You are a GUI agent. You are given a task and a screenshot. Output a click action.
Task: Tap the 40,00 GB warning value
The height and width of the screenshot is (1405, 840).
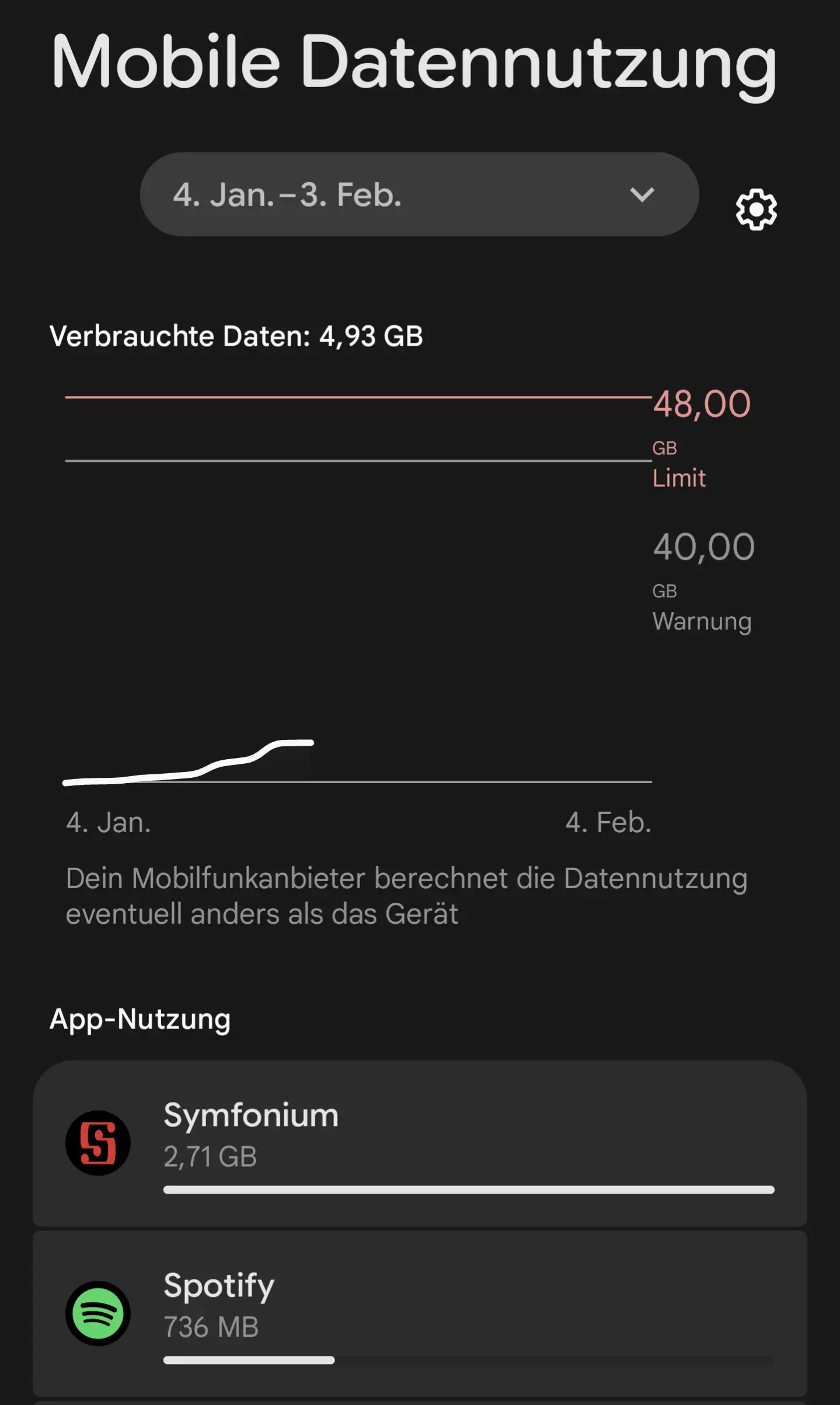pyautogui.click(x=703, y=547)
